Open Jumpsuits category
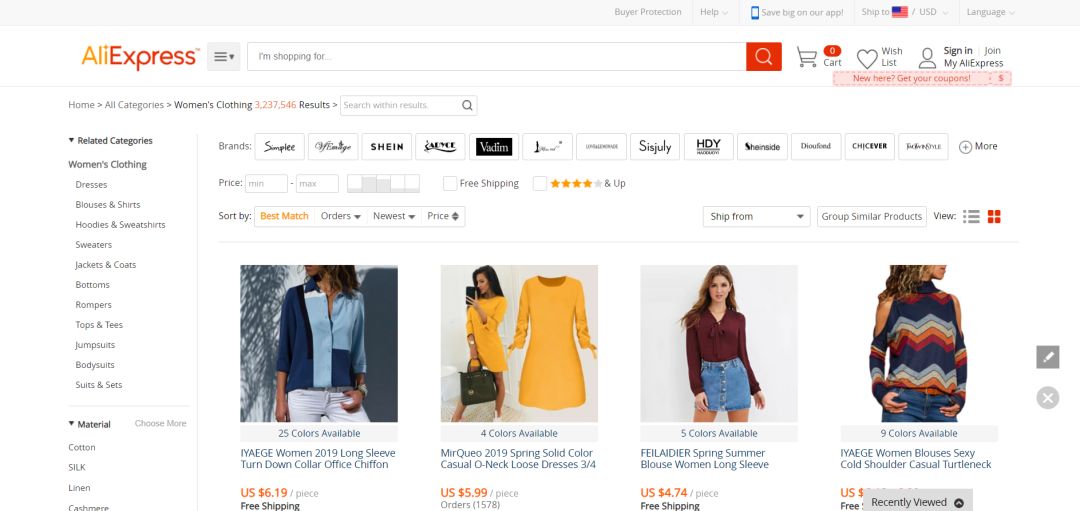Viewport: 1080px width, 511px height. coord(95,345)
